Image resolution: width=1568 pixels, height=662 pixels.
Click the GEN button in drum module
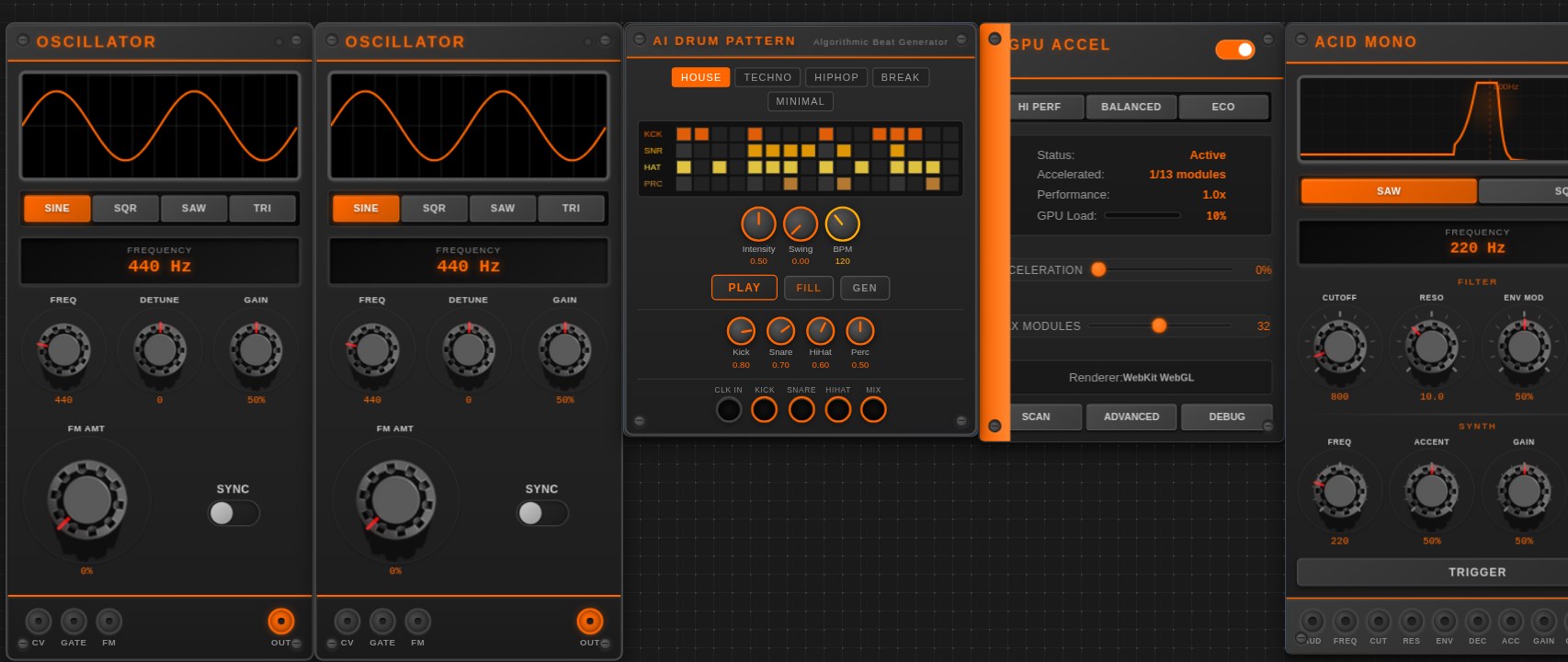click(x=865, y=288)
